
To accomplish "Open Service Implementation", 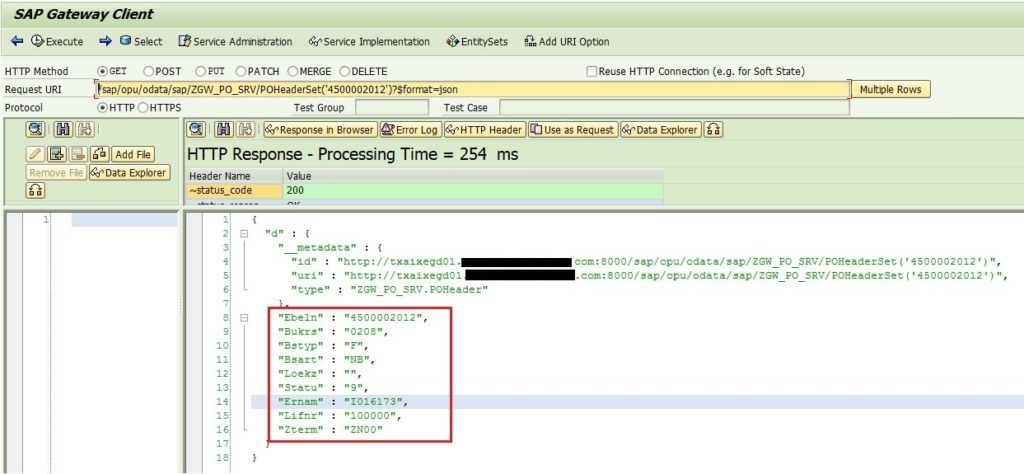I will pos(369,41).
